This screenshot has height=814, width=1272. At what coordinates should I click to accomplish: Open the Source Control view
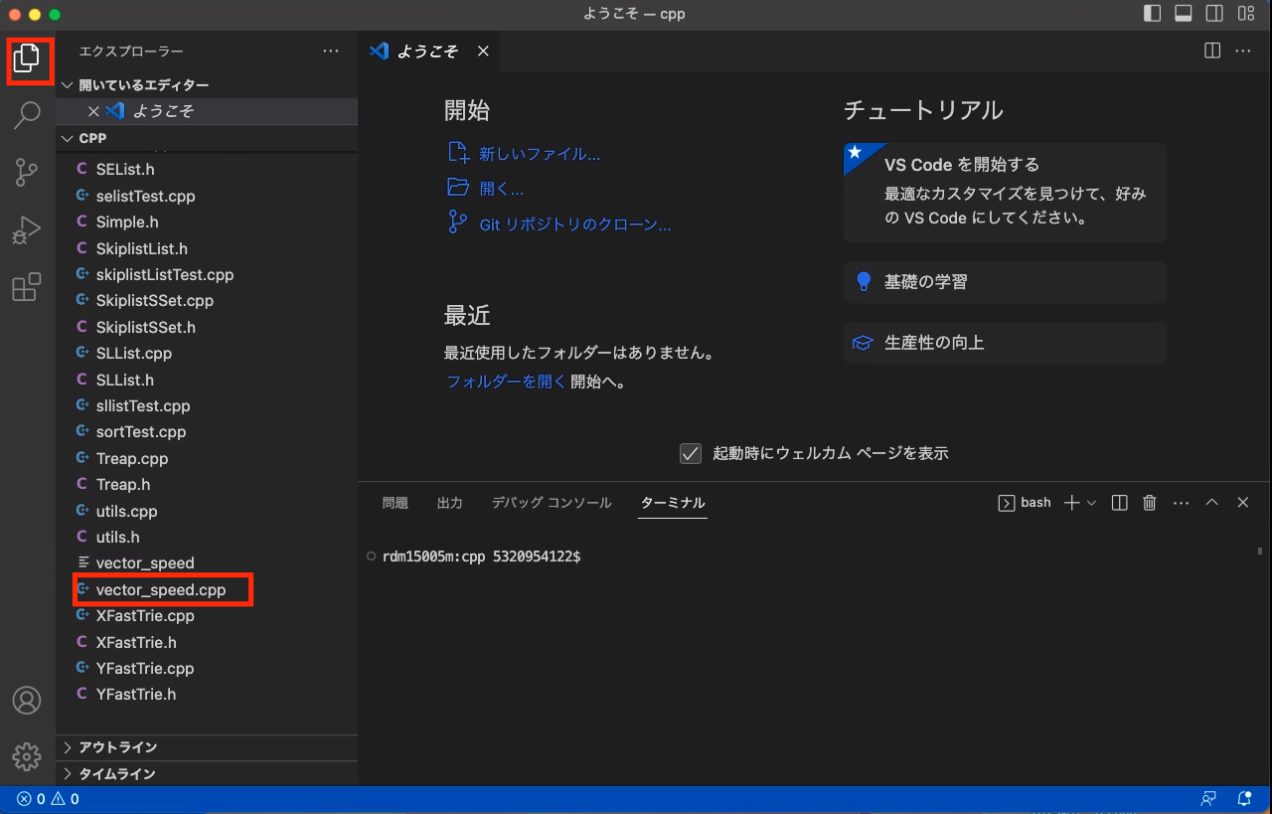(27, 173)
